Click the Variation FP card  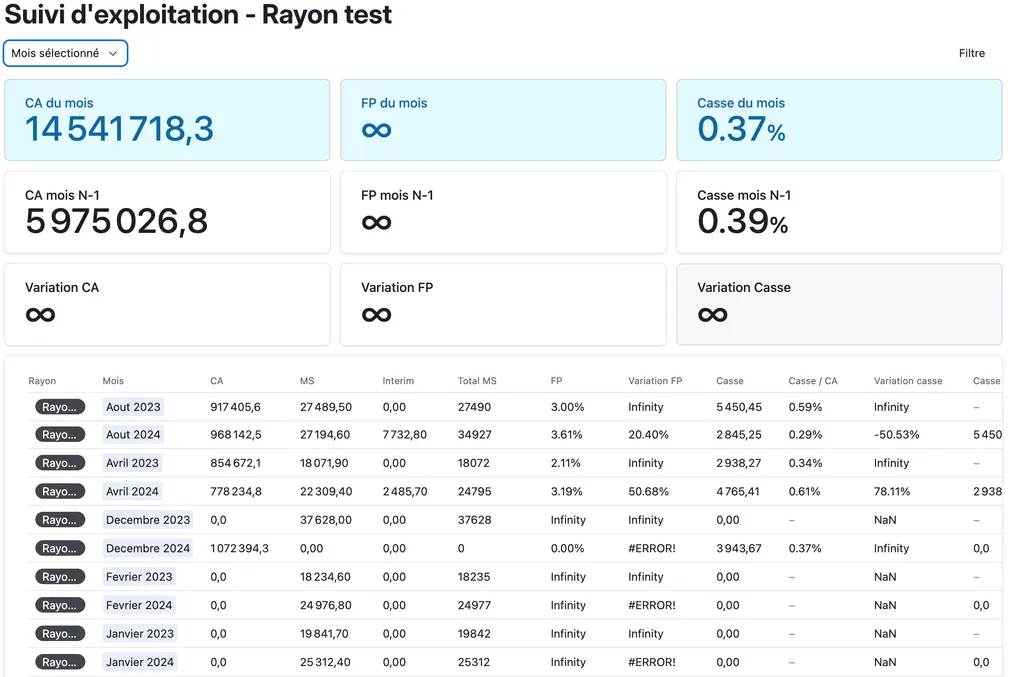503,304
